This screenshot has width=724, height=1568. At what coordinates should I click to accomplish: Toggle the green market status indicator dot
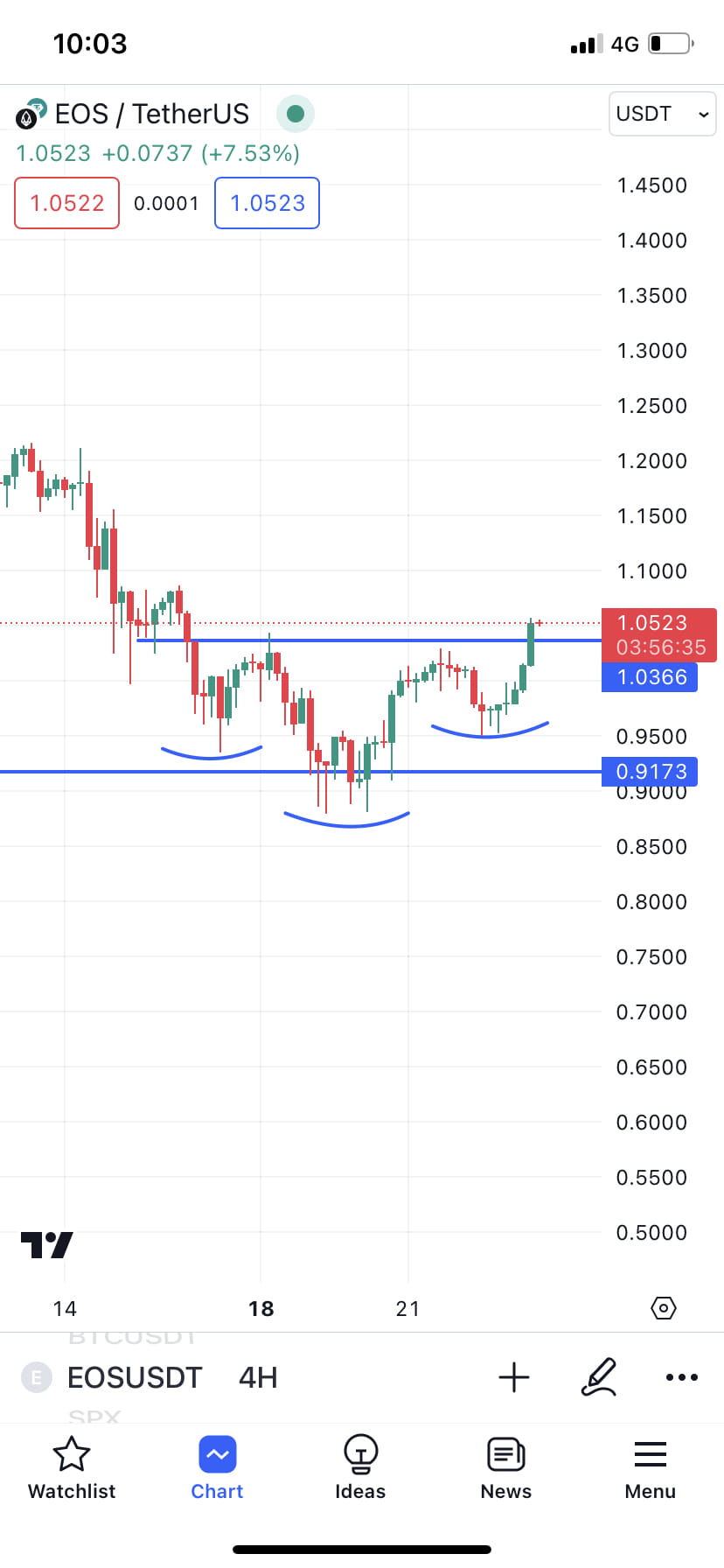[296, 114]
